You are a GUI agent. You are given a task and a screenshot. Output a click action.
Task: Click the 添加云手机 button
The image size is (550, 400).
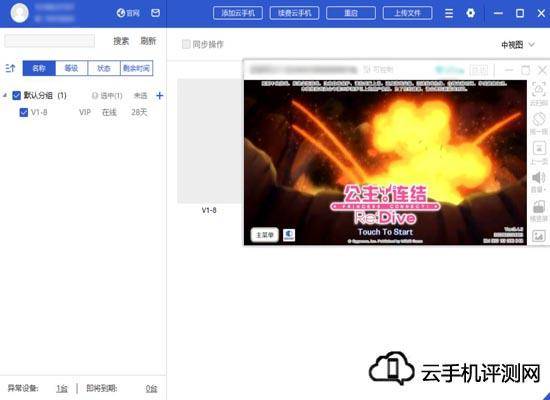(x=238, y=13)
